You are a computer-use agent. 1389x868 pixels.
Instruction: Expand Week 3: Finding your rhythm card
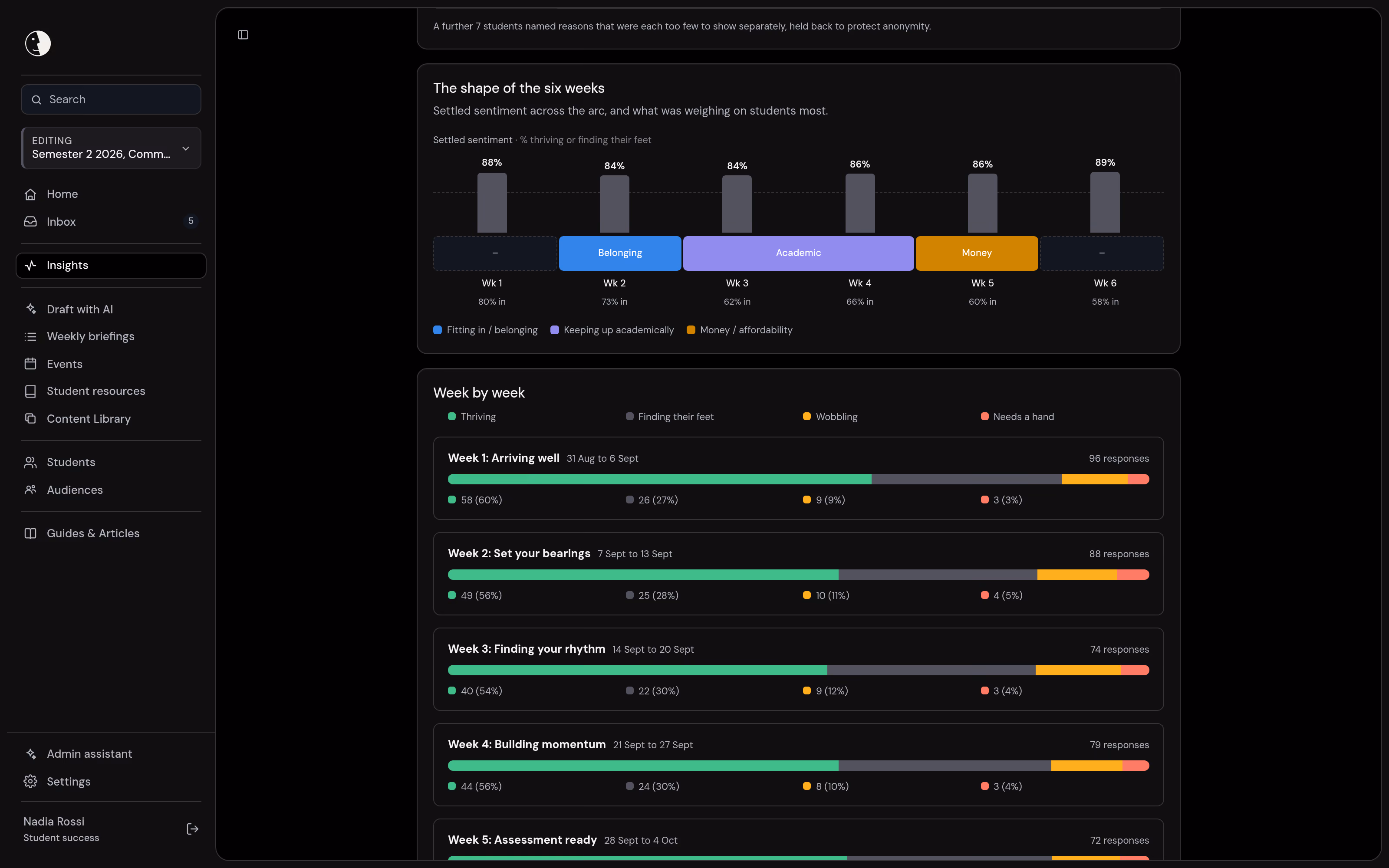coord(798,669)
